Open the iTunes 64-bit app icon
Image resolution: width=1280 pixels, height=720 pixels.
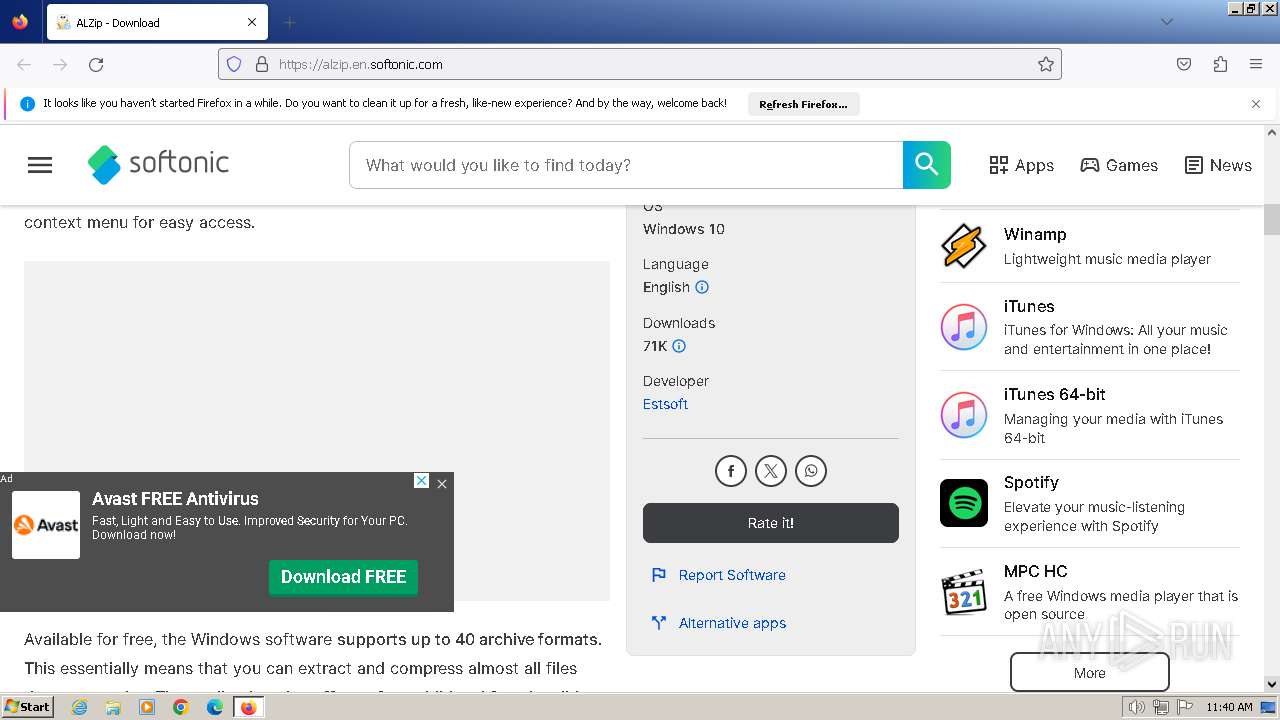click(964, 415)
